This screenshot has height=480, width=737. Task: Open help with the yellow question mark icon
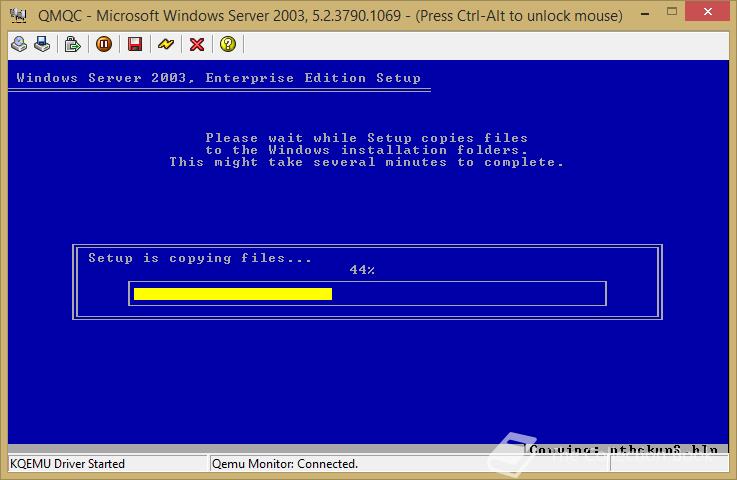pyautogui.click(x=228, y=44)
